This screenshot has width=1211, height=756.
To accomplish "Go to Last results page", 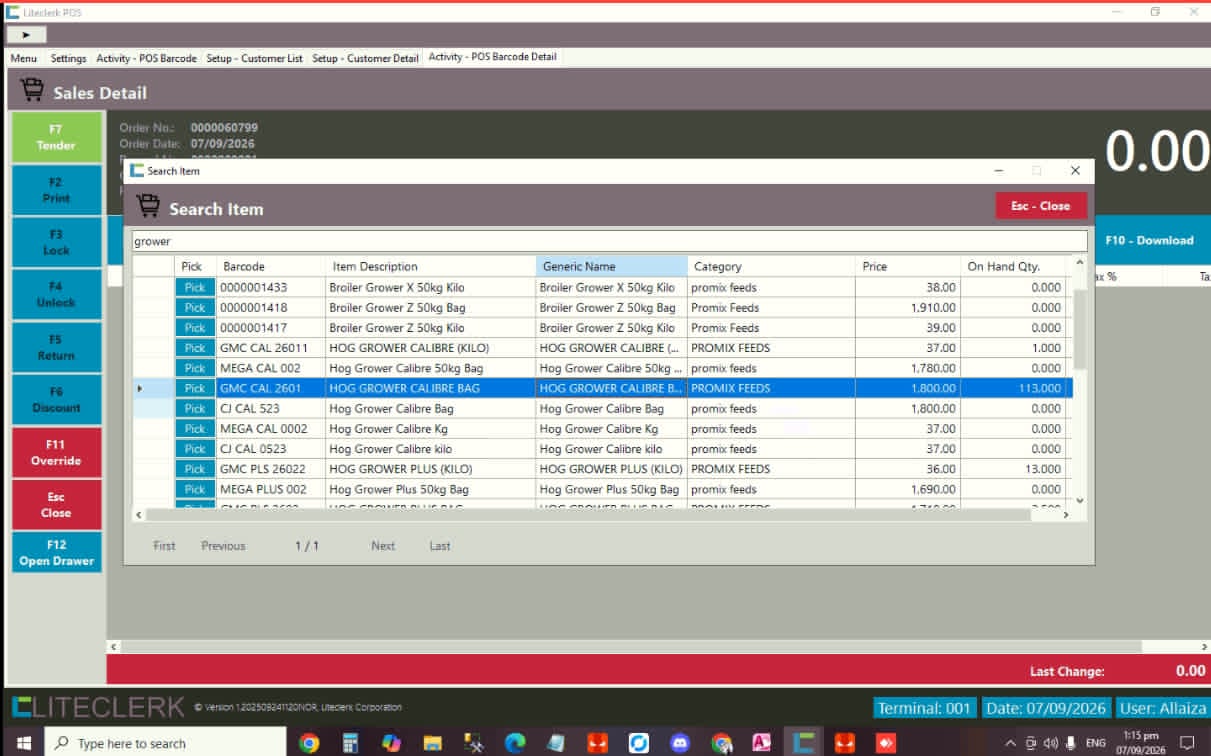I will point(440,546).
